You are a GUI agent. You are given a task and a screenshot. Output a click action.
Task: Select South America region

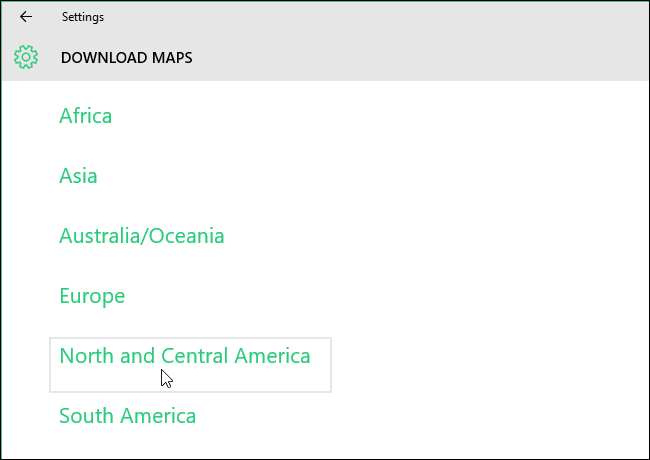[x=128, y=416]
